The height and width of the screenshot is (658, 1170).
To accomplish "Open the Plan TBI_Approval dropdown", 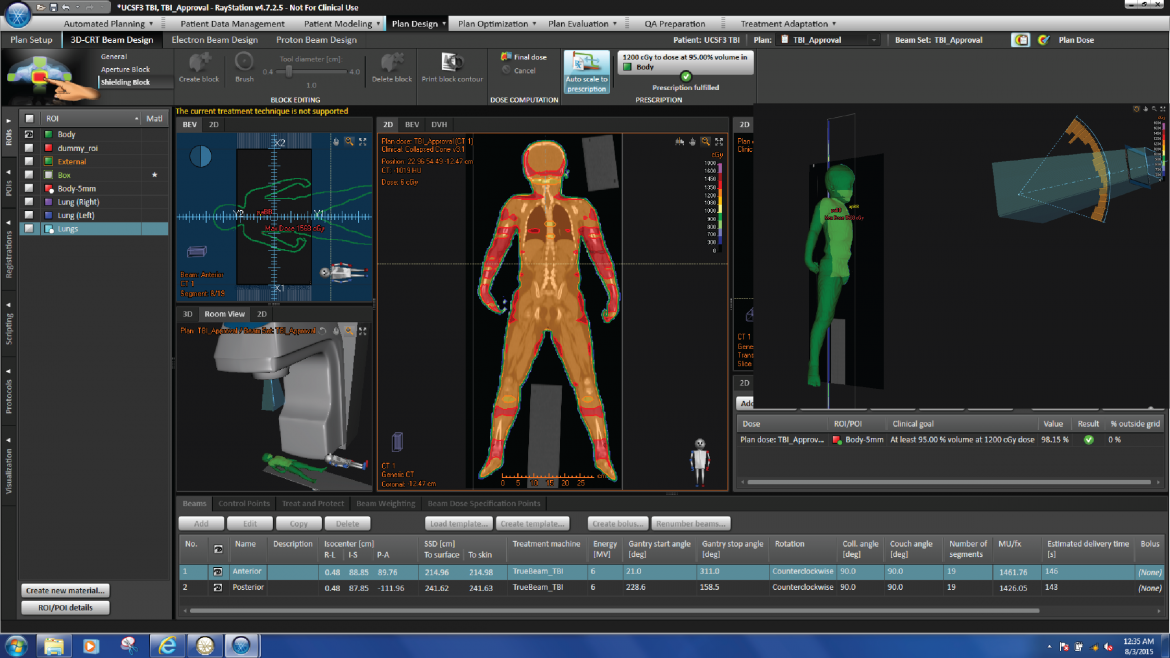I will click(830, 40).
